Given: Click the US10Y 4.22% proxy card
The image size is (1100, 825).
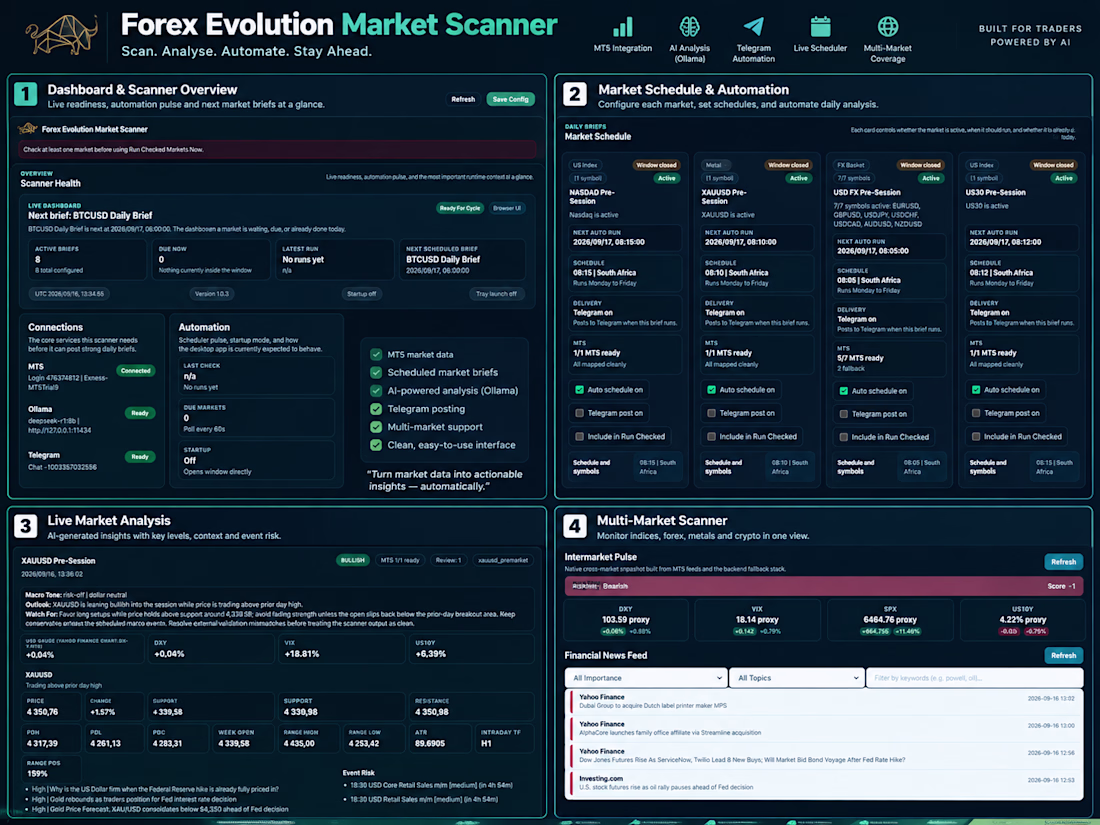Looking at the screenshot, I should [x=1022, y=620].
